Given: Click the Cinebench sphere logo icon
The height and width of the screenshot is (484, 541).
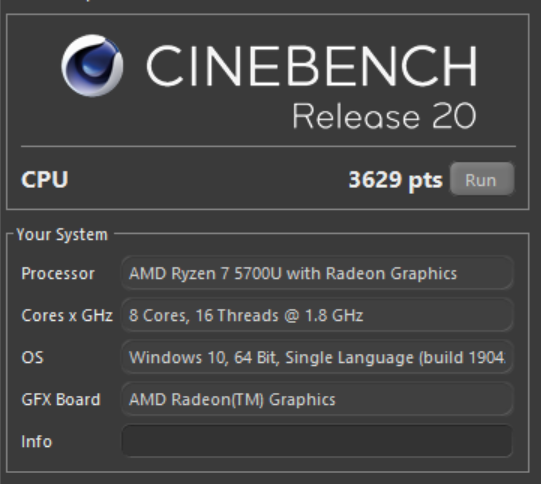Looking at the screenshot, I should (92, 66).
